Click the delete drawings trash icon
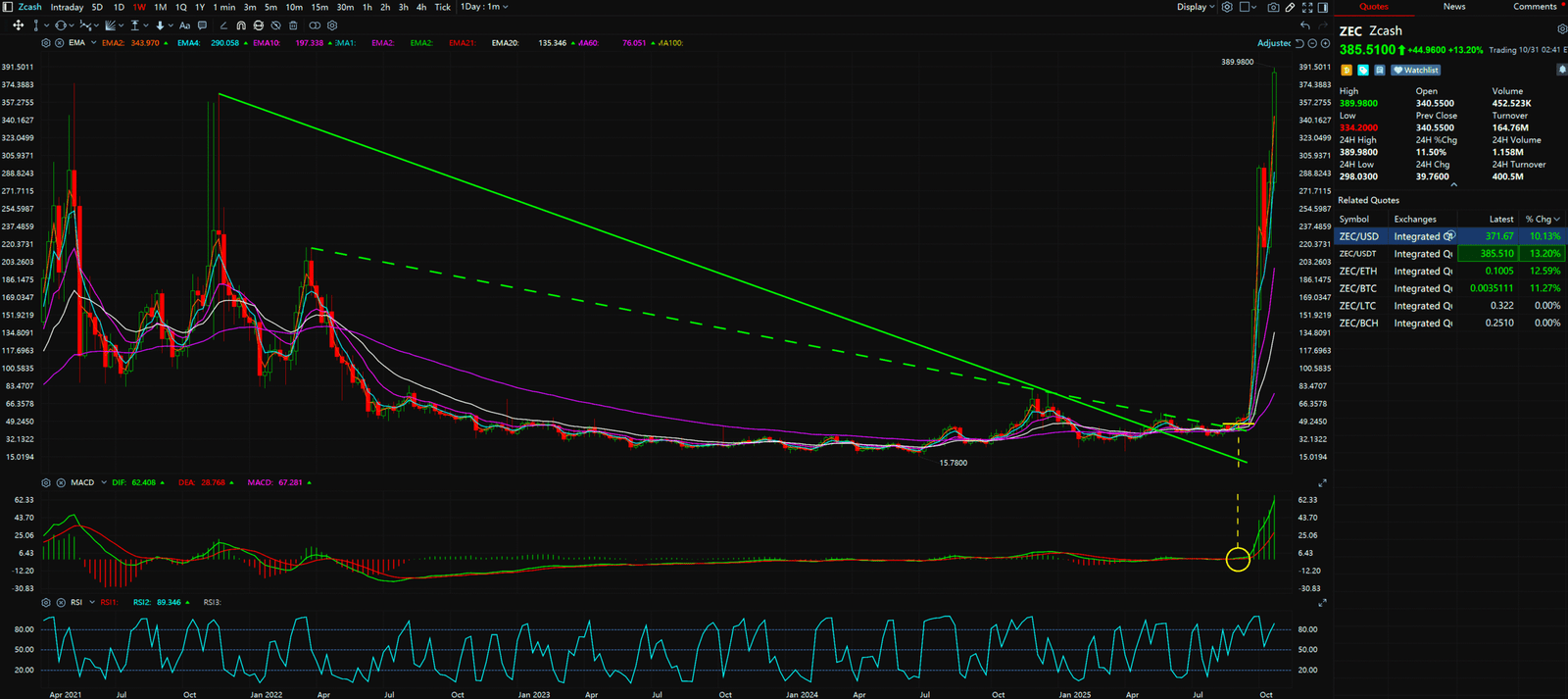1568x699 pixels. 293,25
